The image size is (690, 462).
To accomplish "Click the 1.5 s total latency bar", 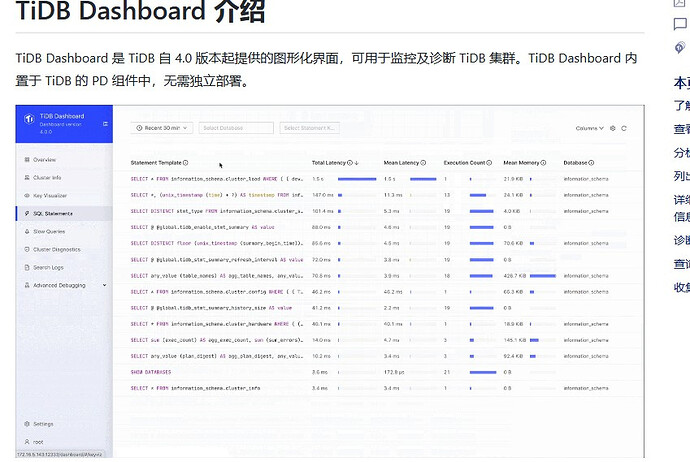I will click(x=357, y=179).
